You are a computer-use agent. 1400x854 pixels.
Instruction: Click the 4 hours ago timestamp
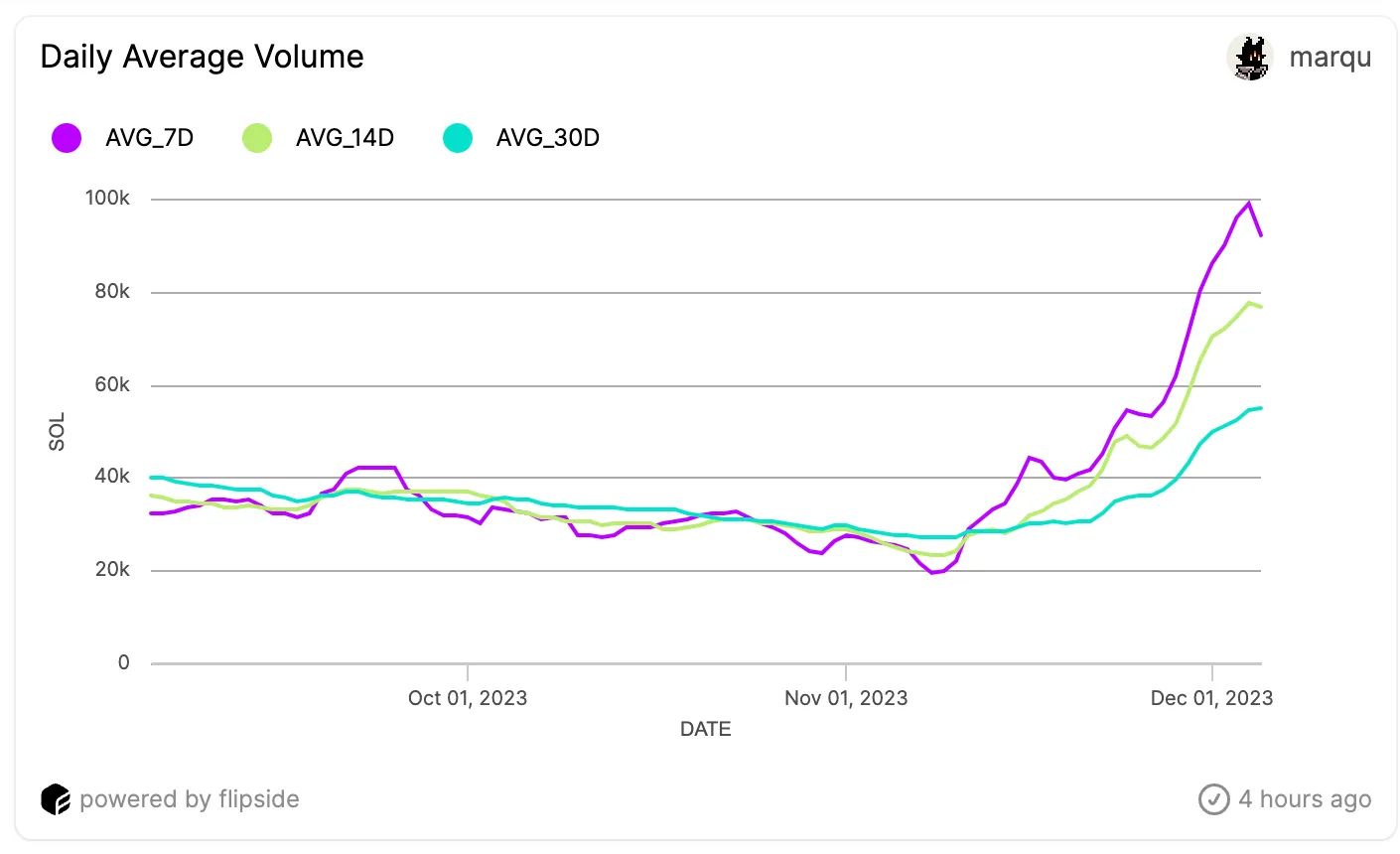click(1305, 799)
